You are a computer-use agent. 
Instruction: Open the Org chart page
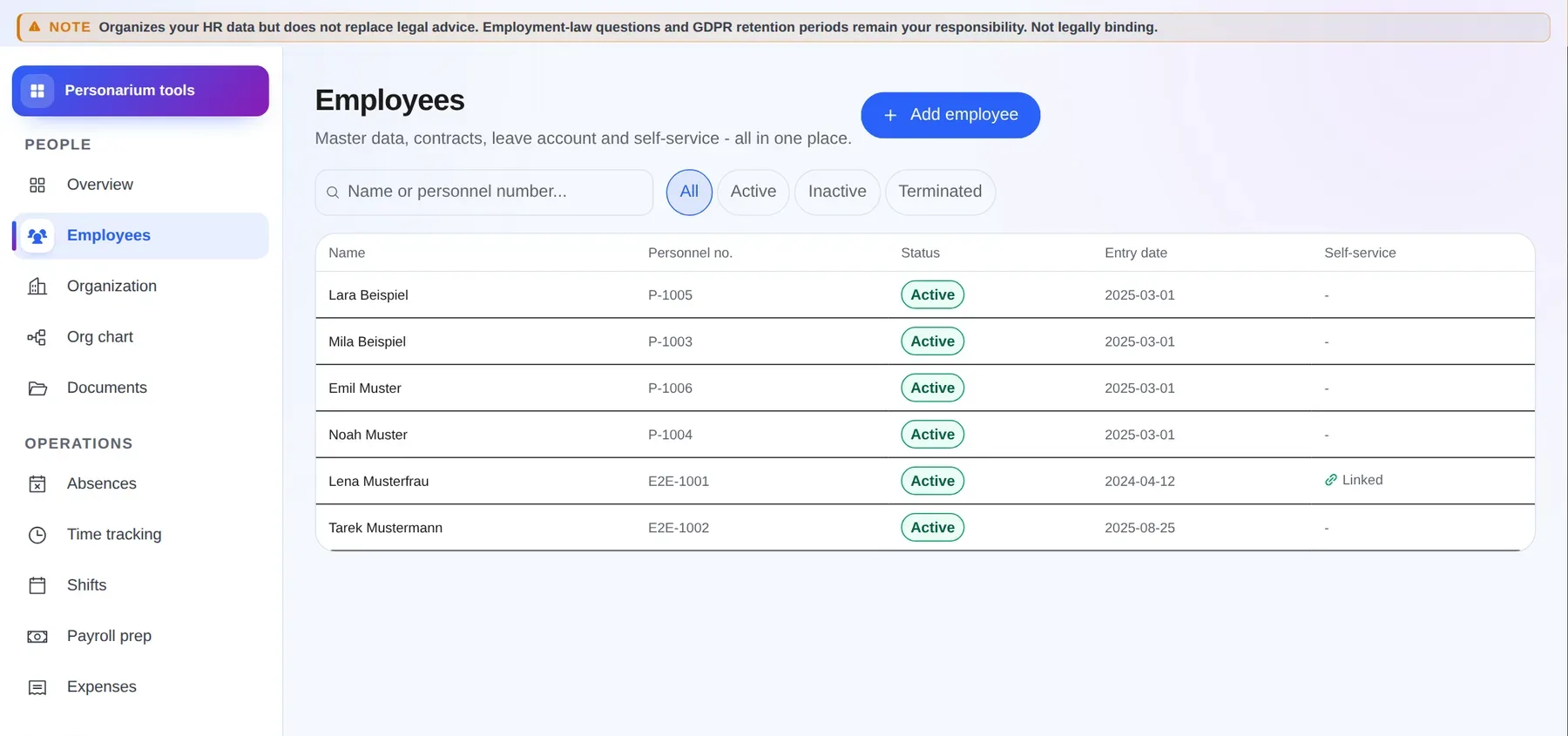pos(140,337)
